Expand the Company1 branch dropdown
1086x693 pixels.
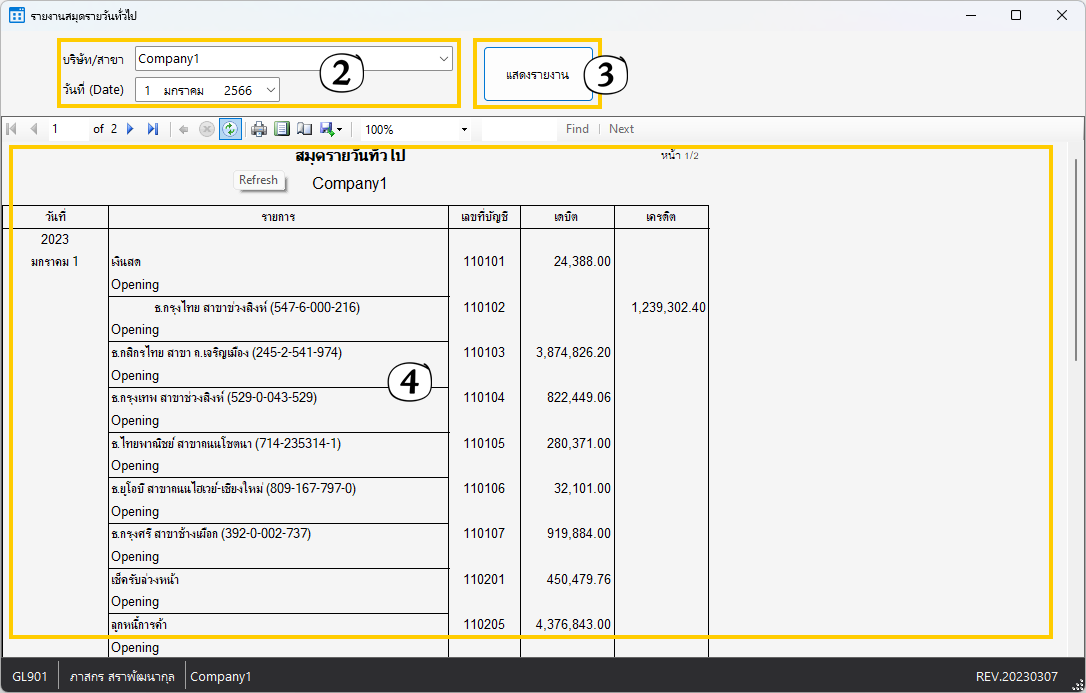coord(444,59)
